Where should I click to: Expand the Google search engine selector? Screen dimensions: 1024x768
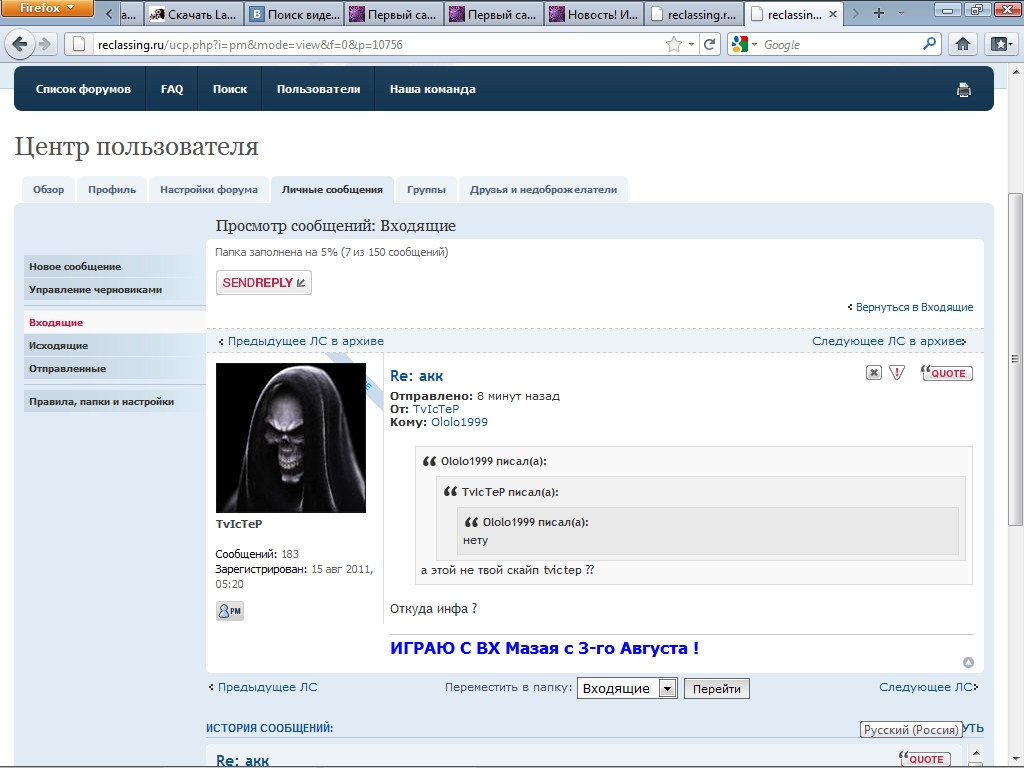(745, 44)
